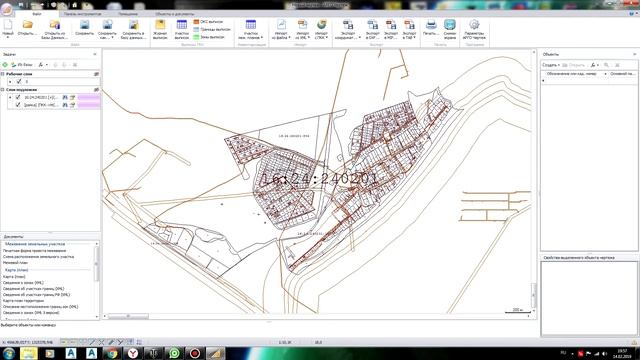Click icon at right of Слои подложки header
This screenshot has width=640, height=360.
96,89
